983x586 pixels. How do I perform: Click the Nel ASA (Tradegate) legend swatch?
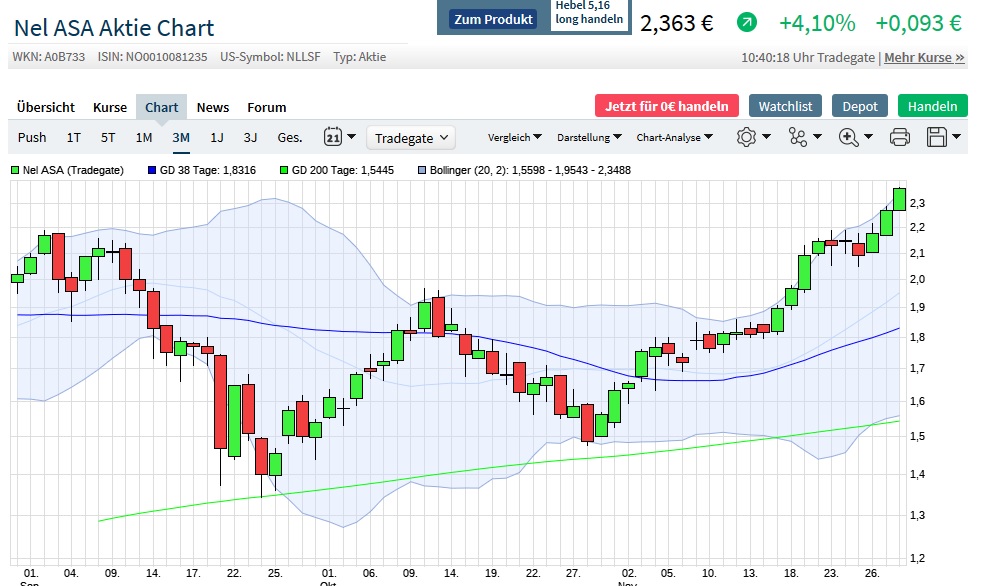15,170
